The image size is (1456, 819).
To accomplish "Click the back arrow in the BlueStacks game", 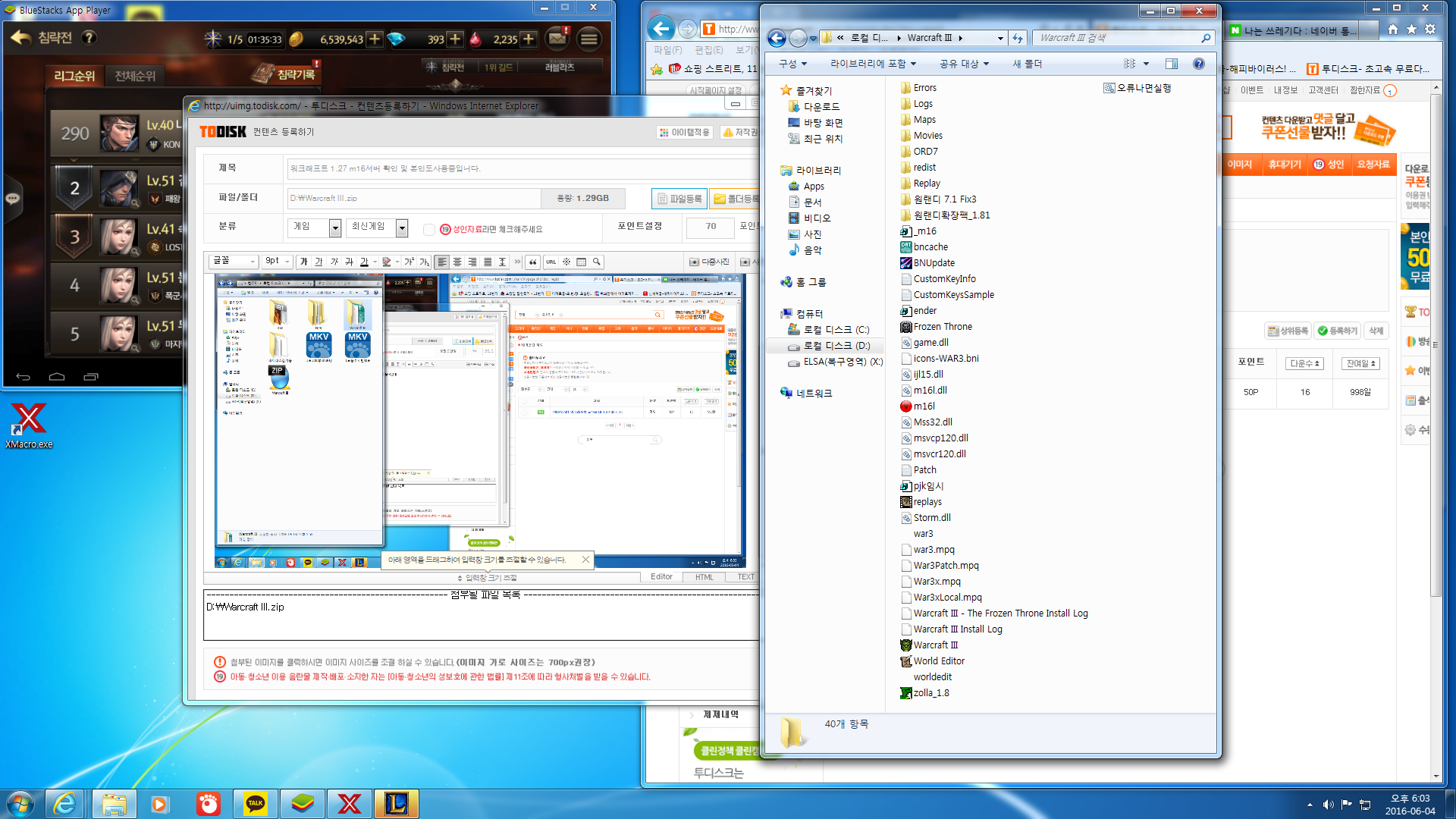I will pos(21,38).
